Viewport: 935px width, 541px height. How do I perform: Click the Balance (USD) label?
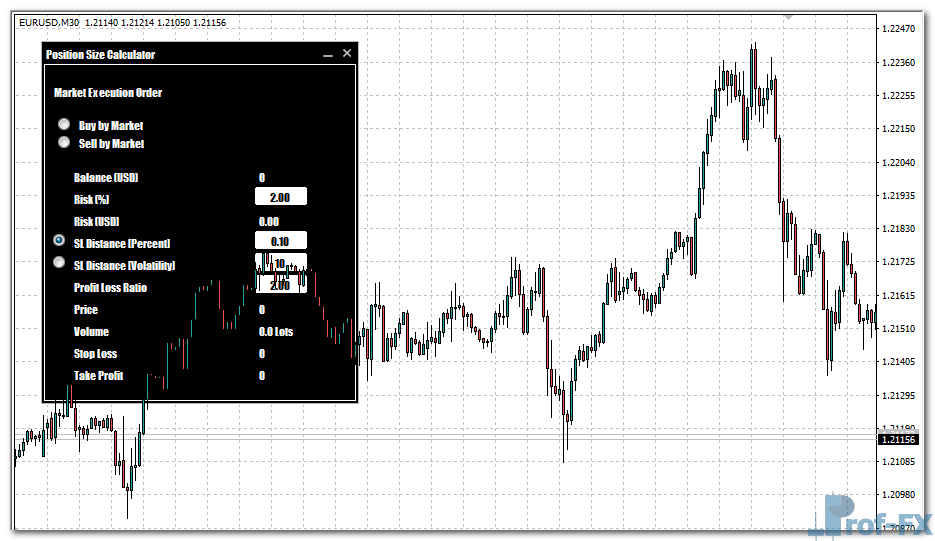(106, 177)
